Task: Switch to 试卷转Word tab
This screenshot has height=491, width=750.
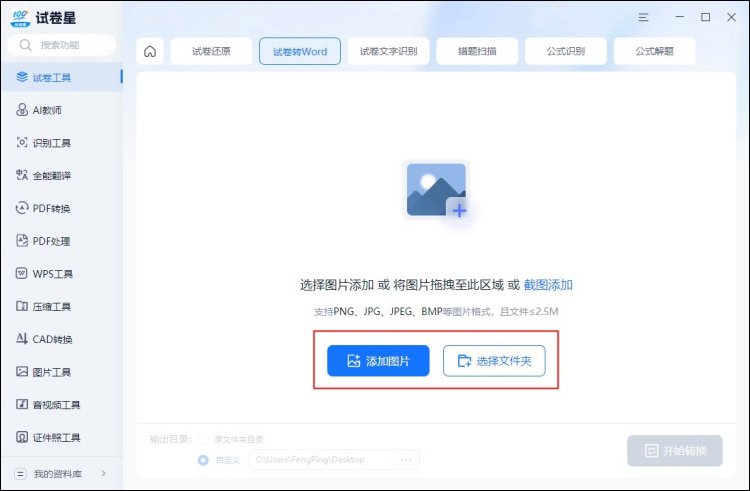Action: coord(300,51)
